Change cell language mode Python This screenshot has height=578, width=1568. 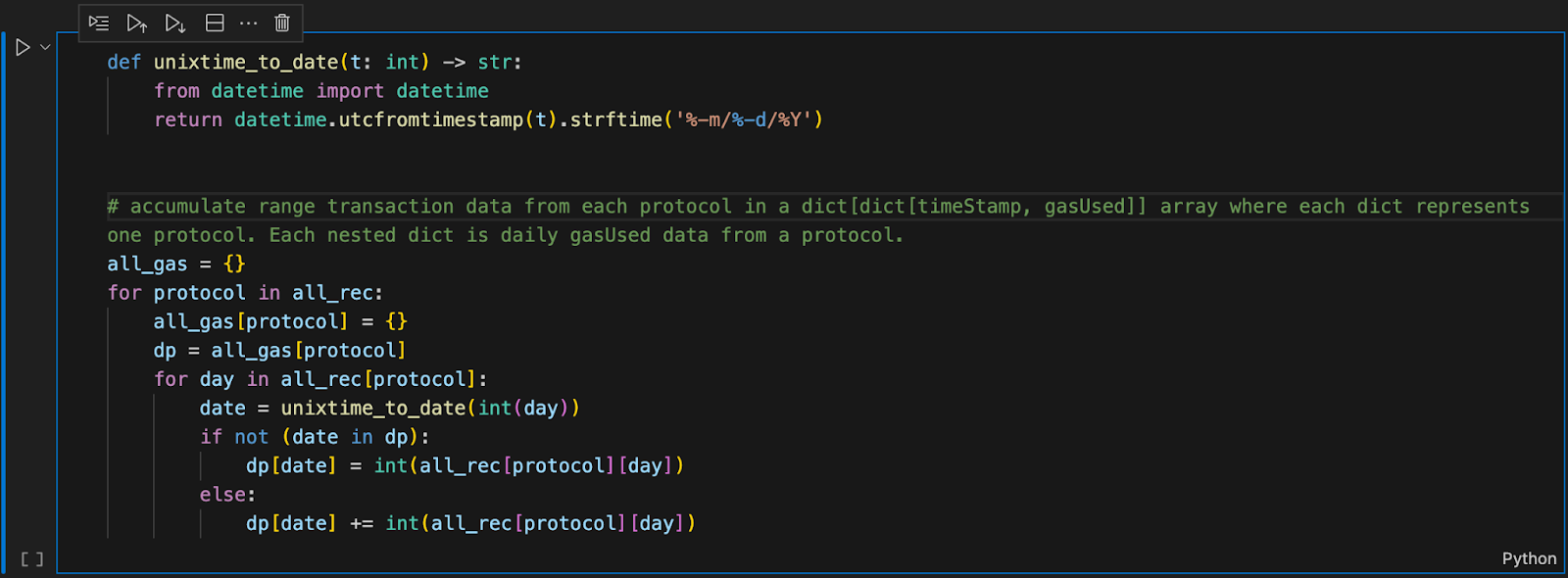coord(1529,558)
